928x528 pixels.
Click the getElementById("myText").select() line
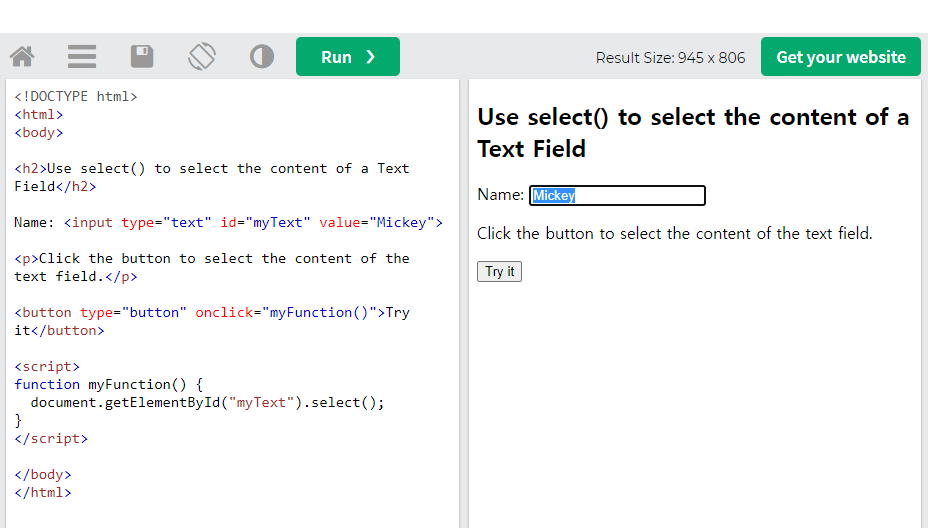click(x=207, y=403)
